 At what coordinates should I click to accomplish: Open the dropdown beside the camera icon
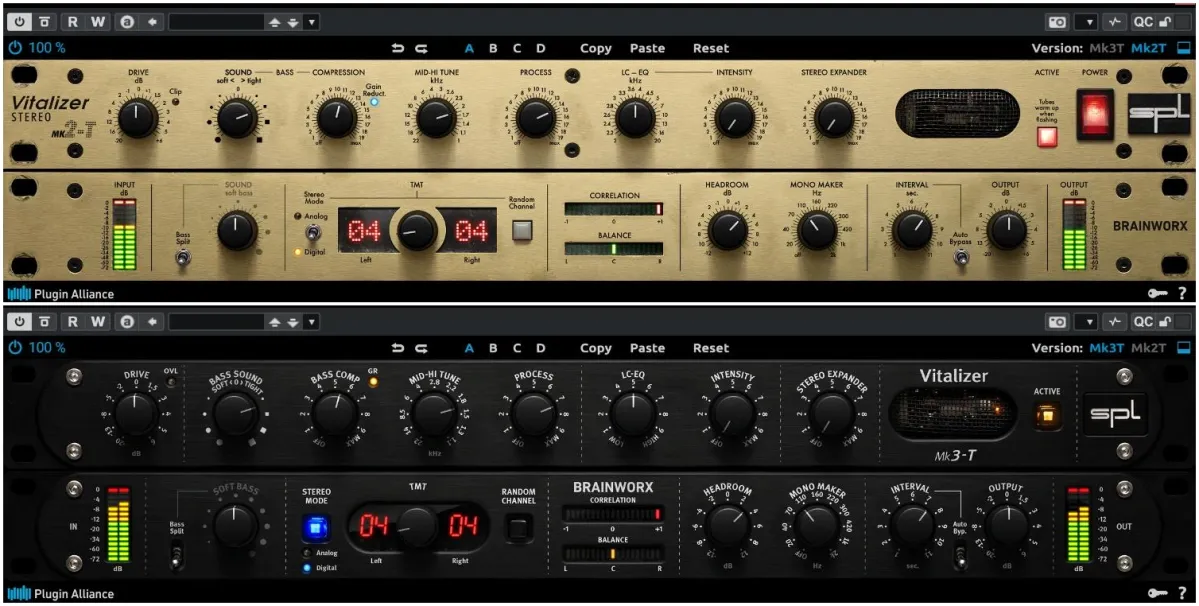pos(1088,20)
